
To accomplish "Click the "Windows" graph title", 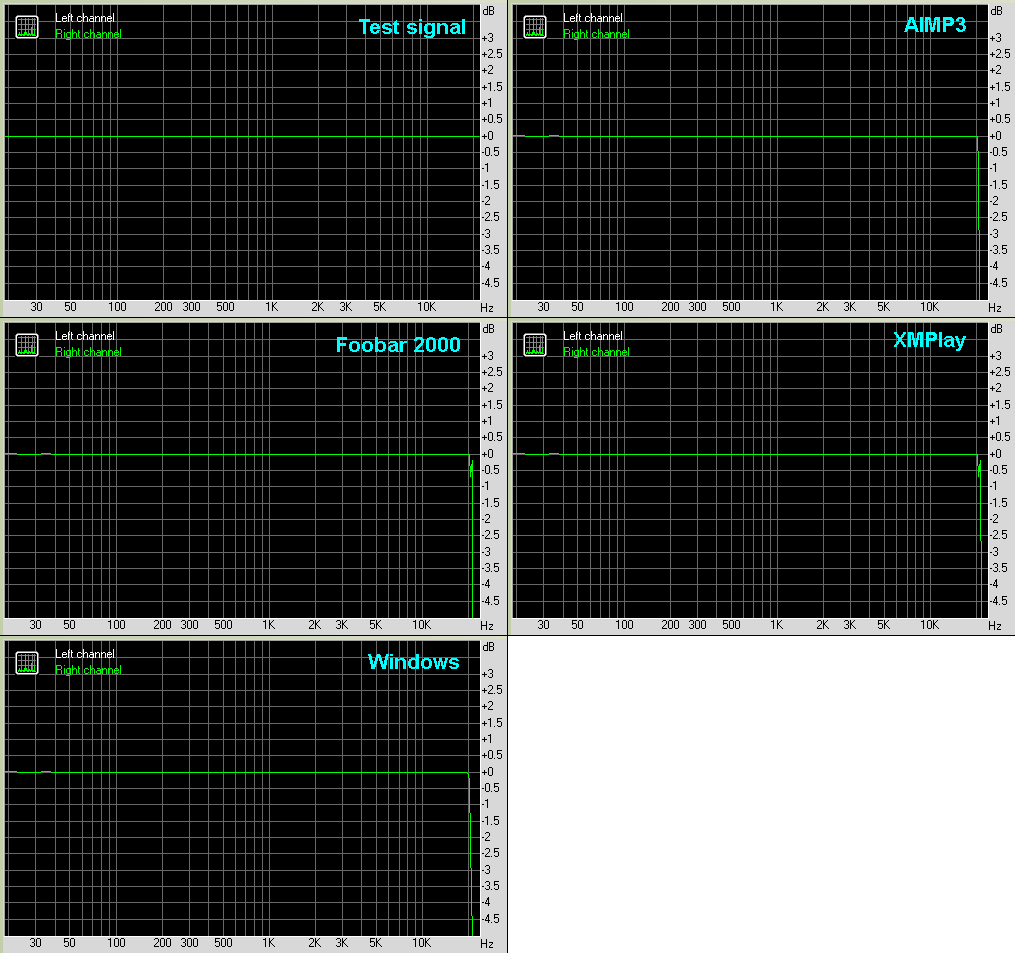I will tap(414, 662).
